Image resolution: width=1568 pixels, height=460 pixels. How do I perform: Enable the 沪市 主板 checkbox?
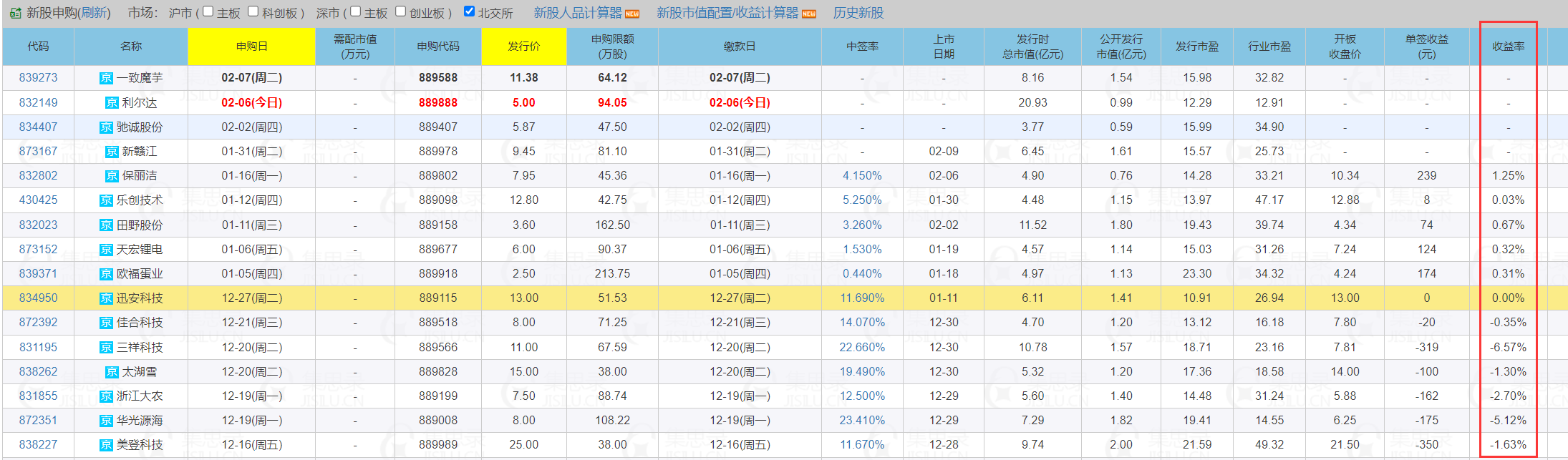[x=208, y=11]
